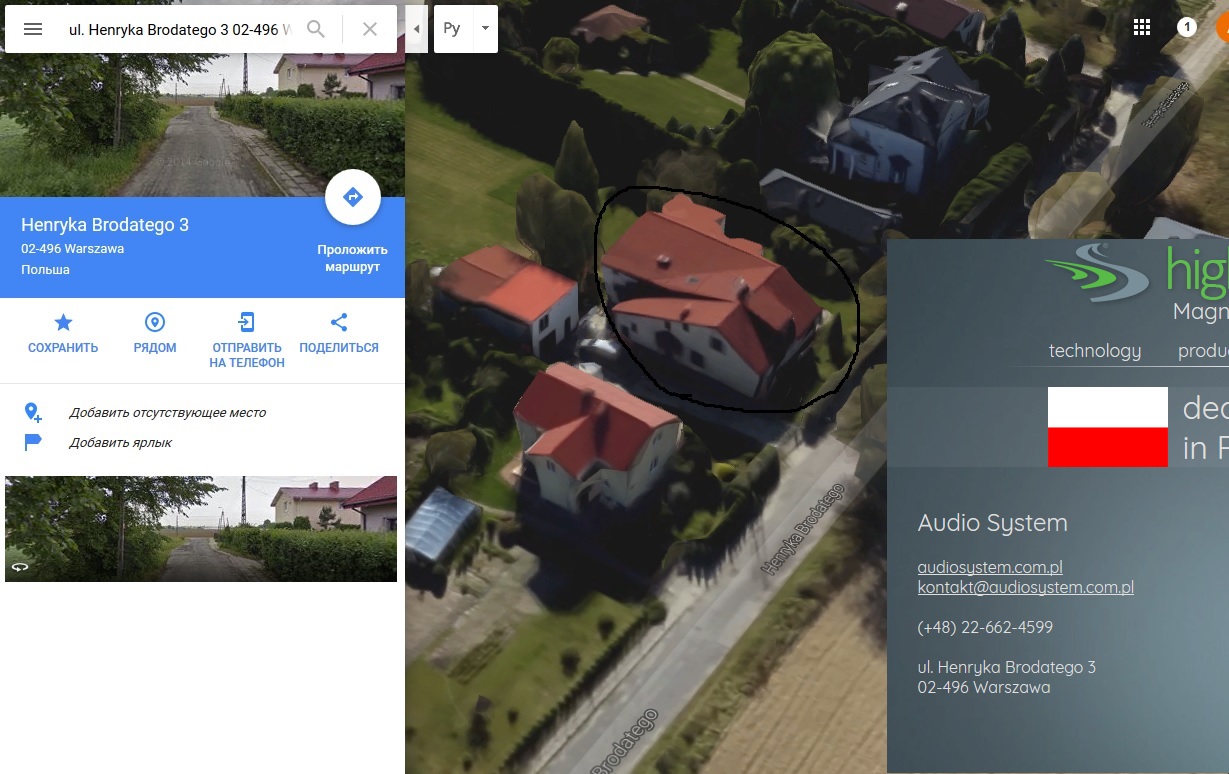Collapse the side panel arrow

[417, 29]
